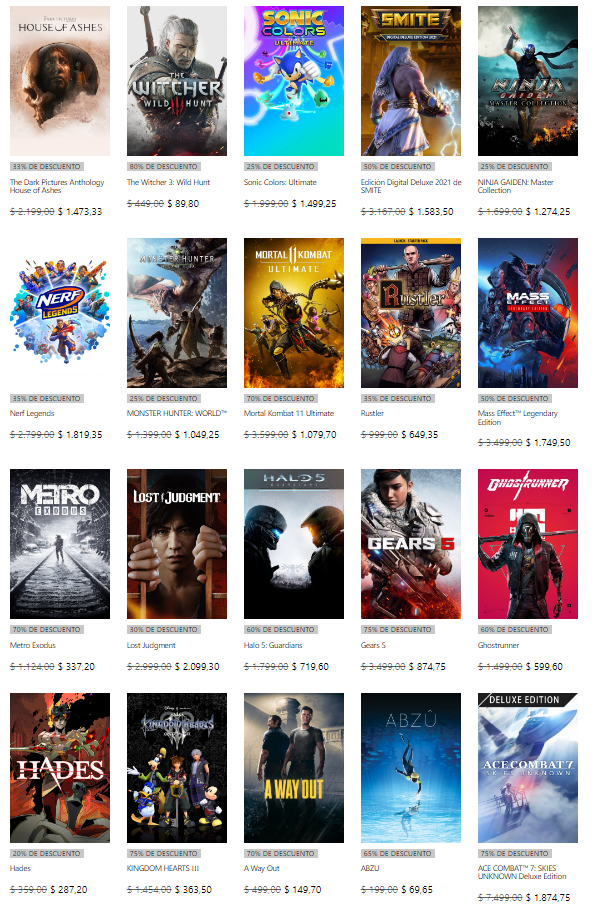Select the 'Ghostrunner' title link
610x915 pixels.
(499, 645)
